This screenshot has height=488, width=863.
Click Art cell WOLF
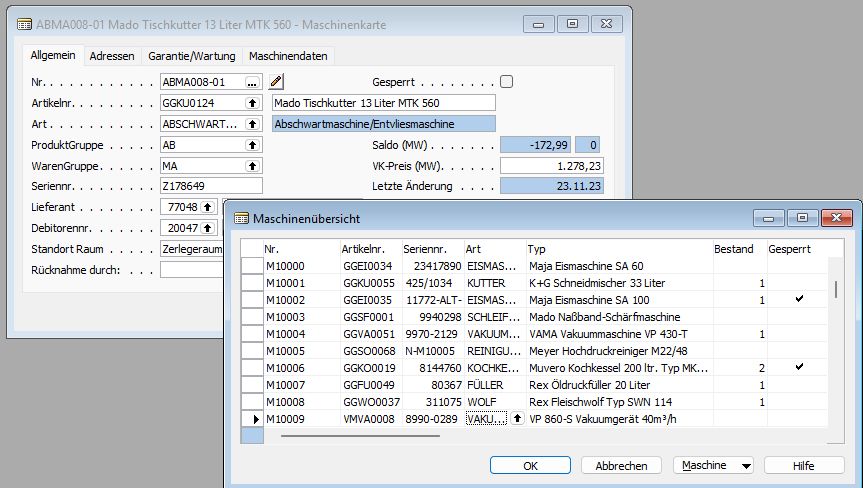point(495,402)
